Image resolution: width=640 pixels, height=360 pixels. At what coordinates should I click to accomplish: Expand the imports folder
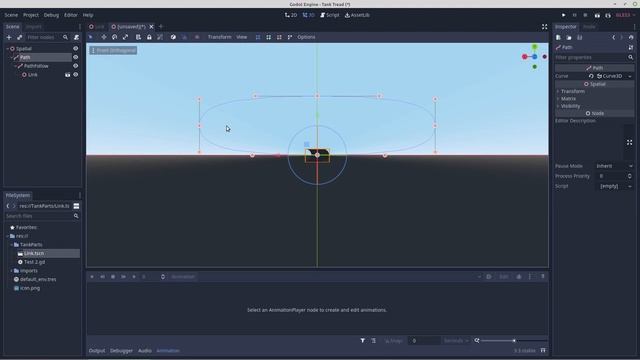[x=11, y=271]
